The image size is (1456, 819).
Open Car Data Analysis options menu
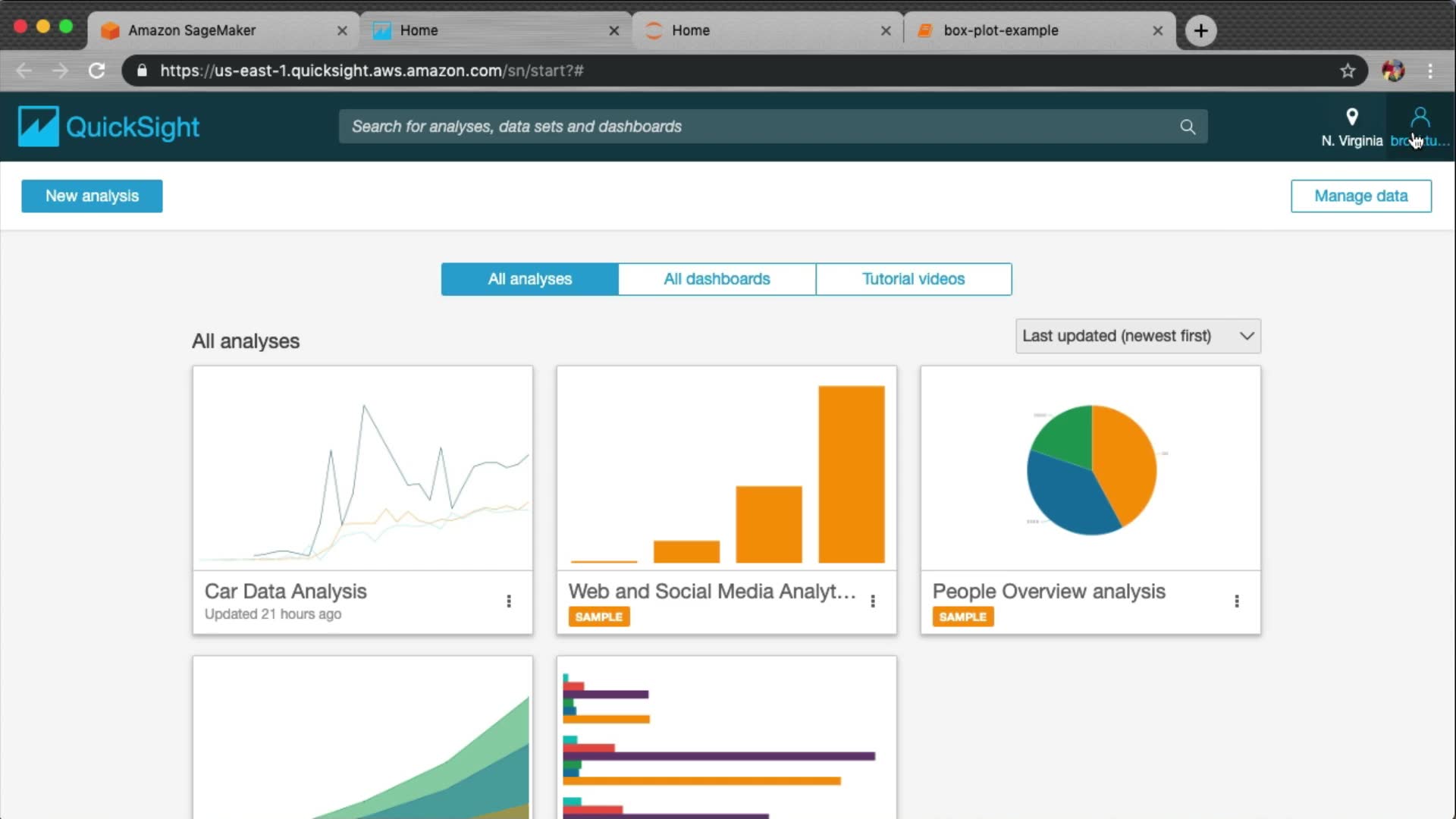[509, 601]
